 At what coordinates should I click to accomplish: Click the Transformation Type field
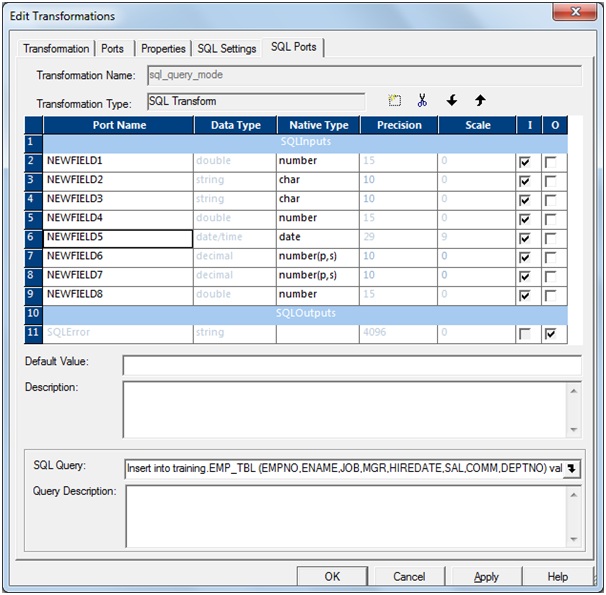pyautogui.click(x=256, y=102)
